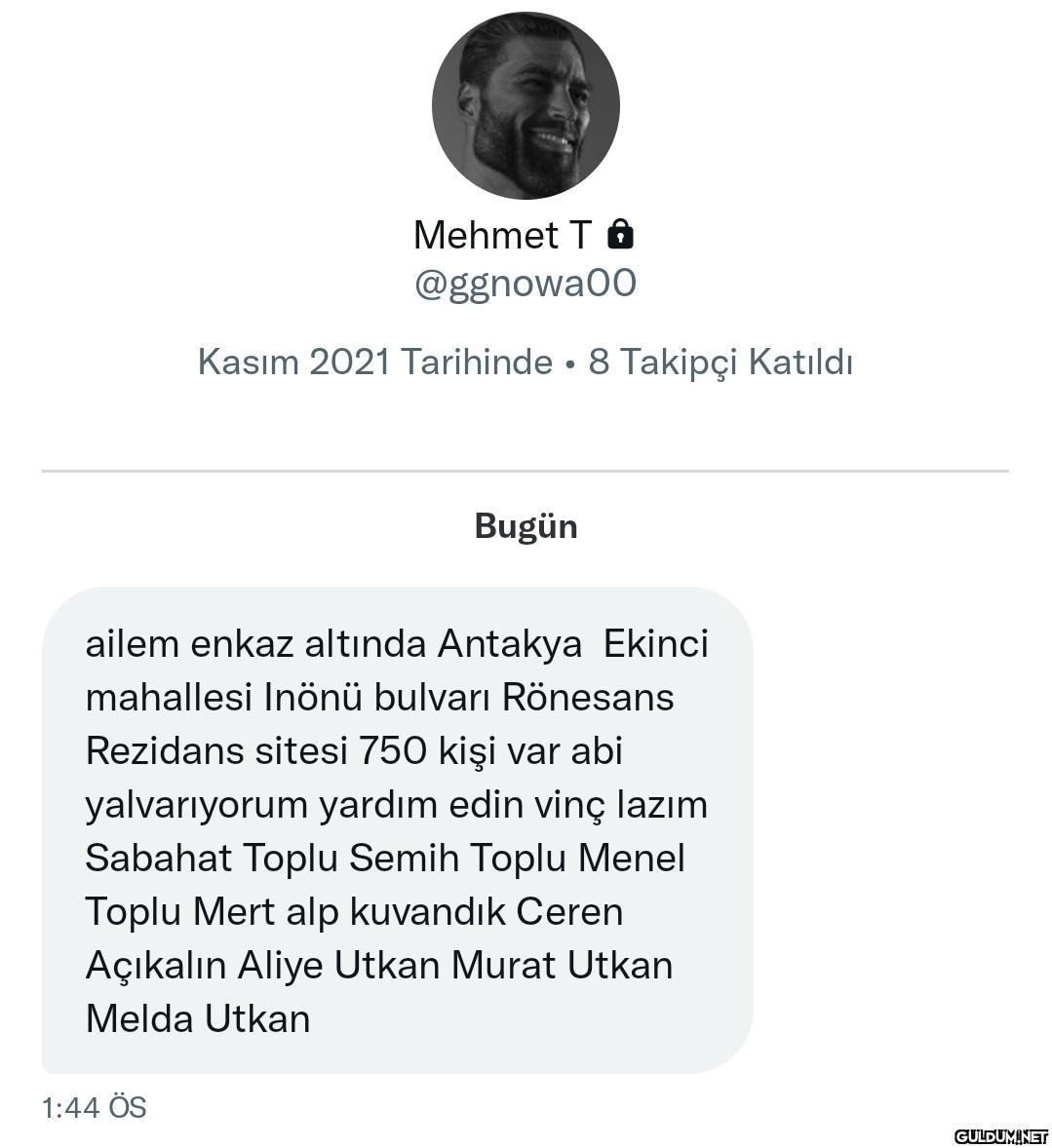Click the GULDUM.NET watermark logo
Screen dimensions: 1052x1148
coord(1000,1136)
